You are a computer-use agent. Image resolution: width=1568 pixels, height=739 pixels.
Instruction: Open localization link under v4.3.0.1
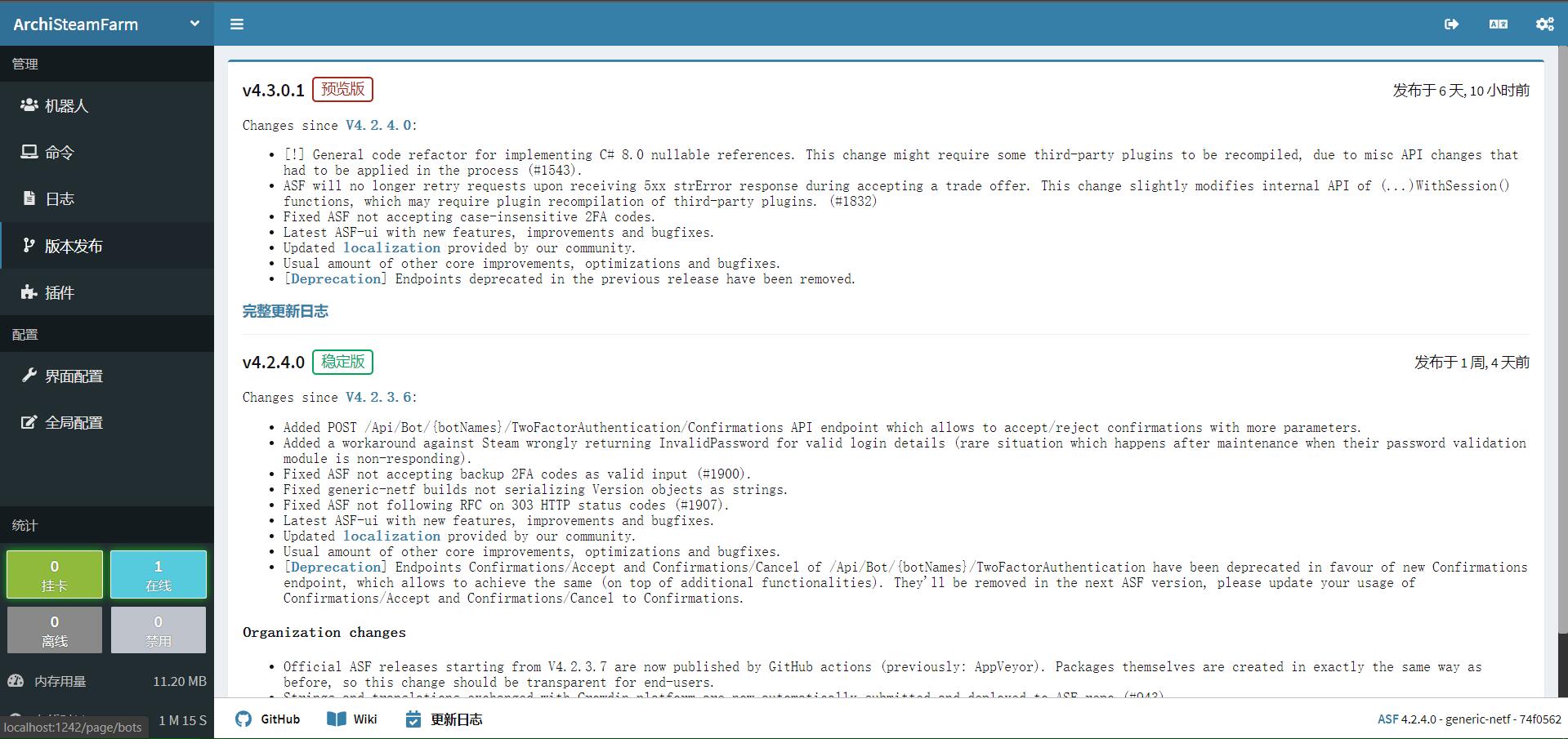pyautogui.click(x=391, y=247)
